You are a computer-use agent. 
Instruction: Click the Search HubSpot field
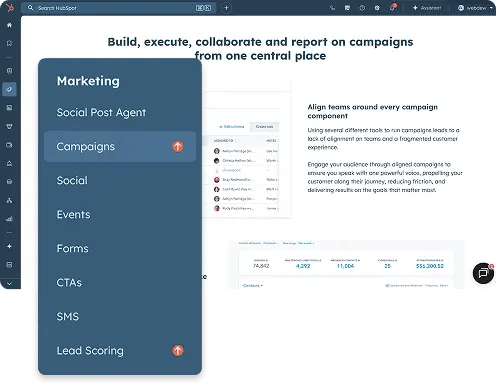pyautogui.click(x=119, y=8)
